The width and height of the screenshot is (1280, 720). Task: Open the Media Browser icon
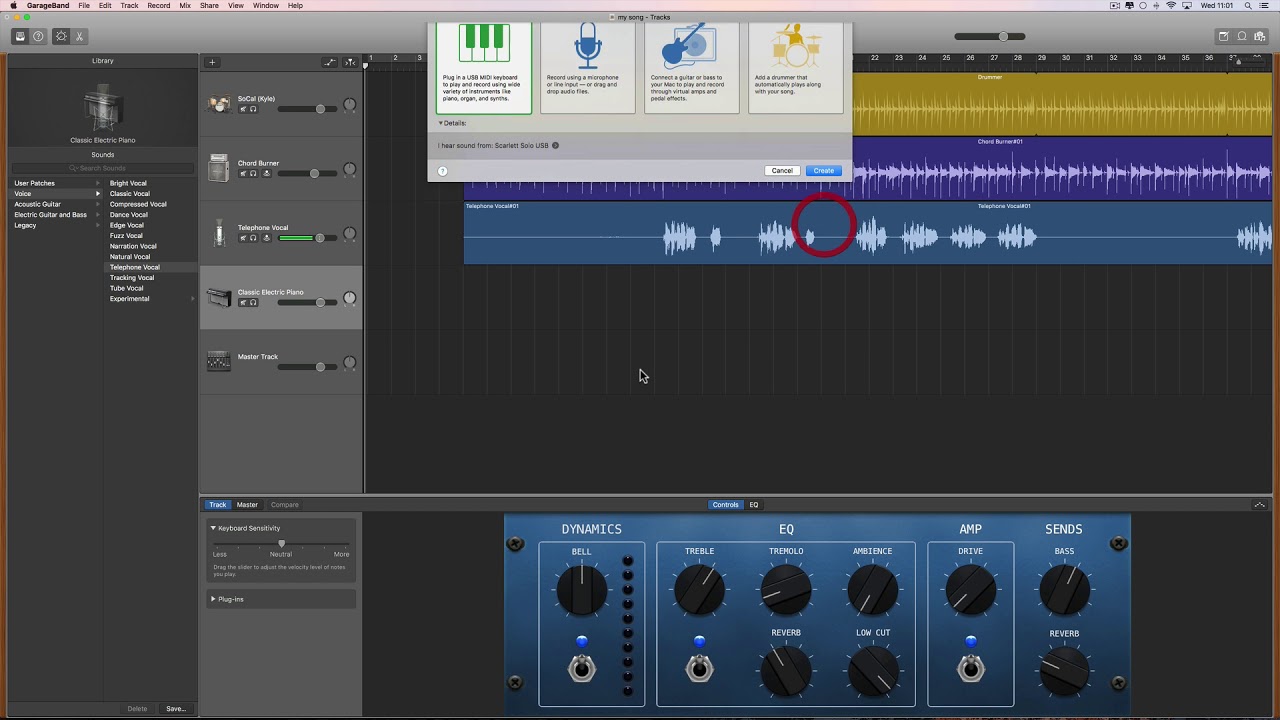(1261, 36)
